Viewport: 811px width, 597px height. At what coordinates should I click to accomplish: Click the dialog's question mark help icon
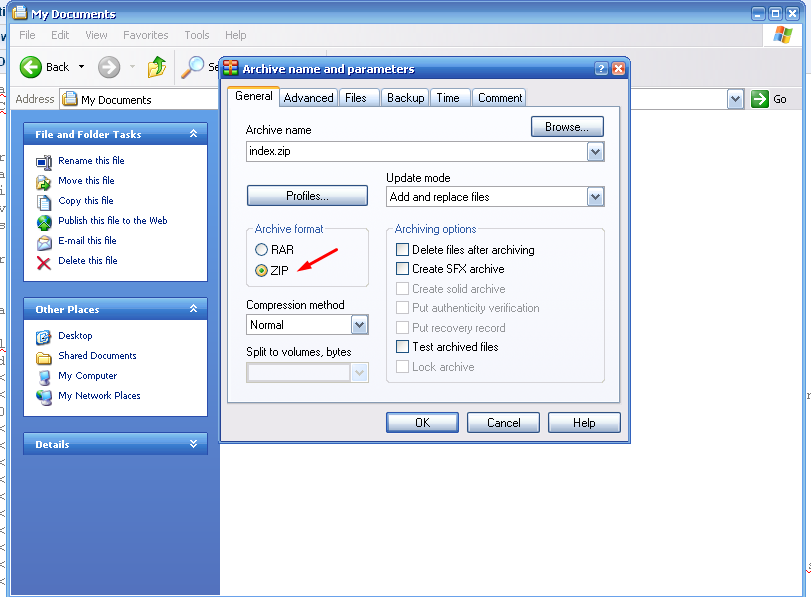[600, 68]
